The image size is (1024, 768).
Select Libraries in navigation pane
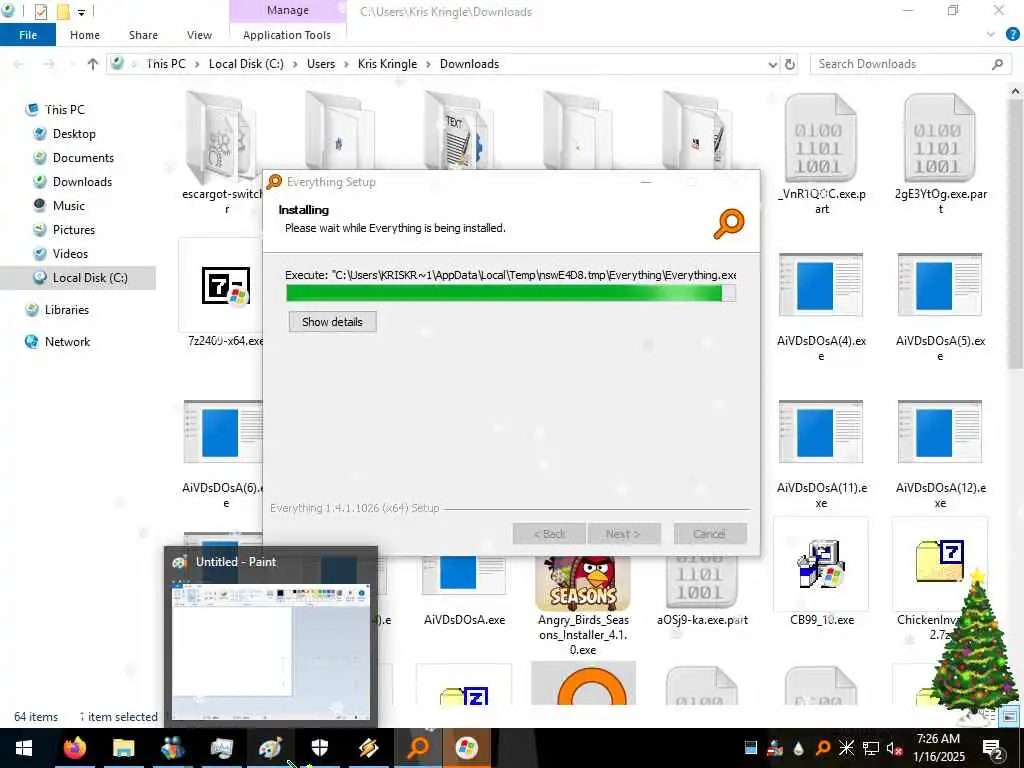[x=67, y=310]
